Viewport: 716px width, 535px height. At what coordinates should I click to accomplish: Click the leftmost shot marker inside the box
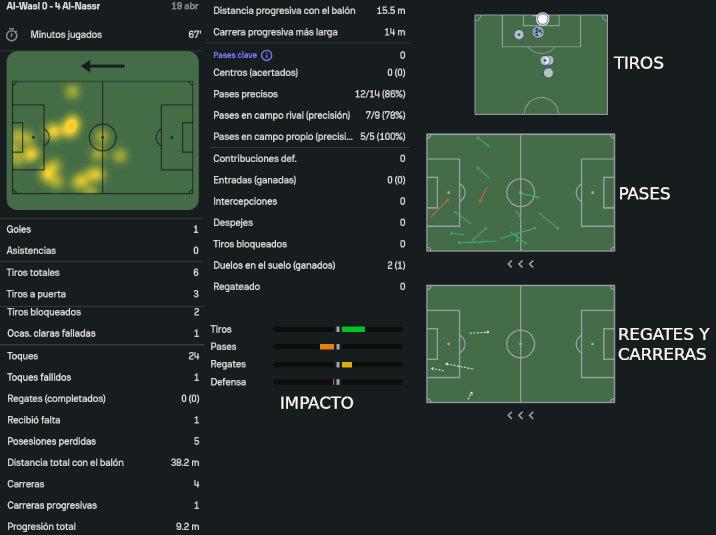coord(518,35)
